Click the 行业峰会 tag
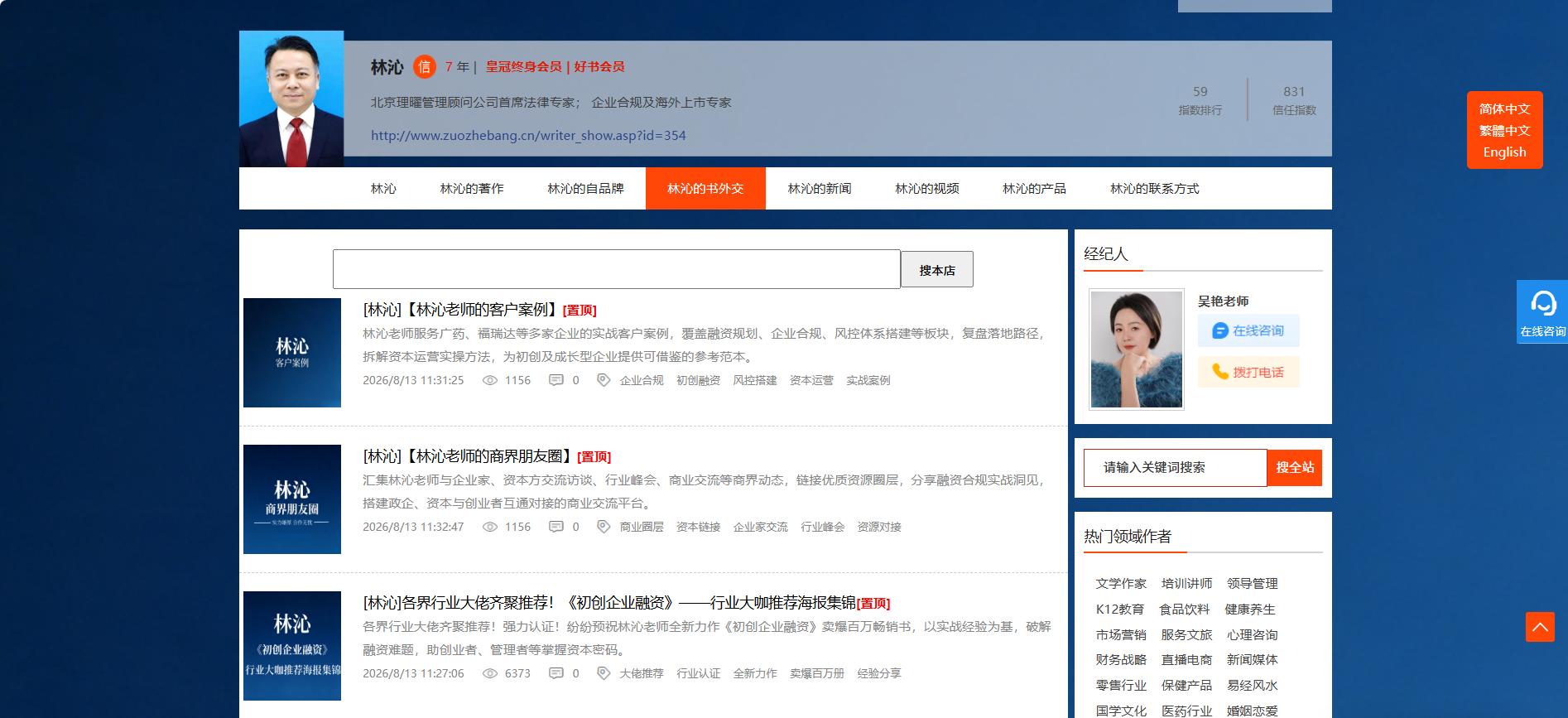Screen dimensions: 1568x718 click(x=823, y=527)
